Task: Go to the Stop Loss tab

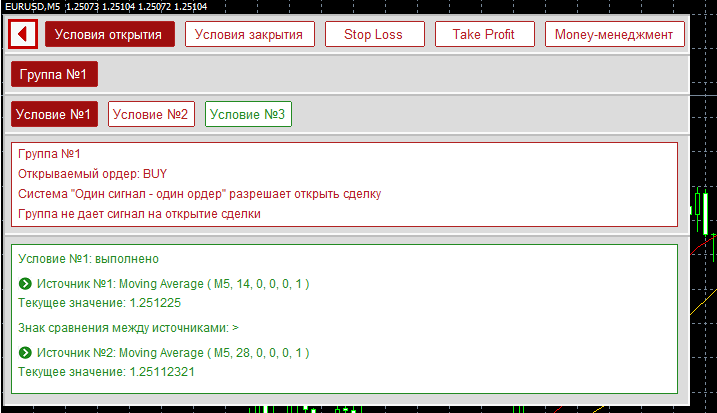Action: (x=373, y=34)
